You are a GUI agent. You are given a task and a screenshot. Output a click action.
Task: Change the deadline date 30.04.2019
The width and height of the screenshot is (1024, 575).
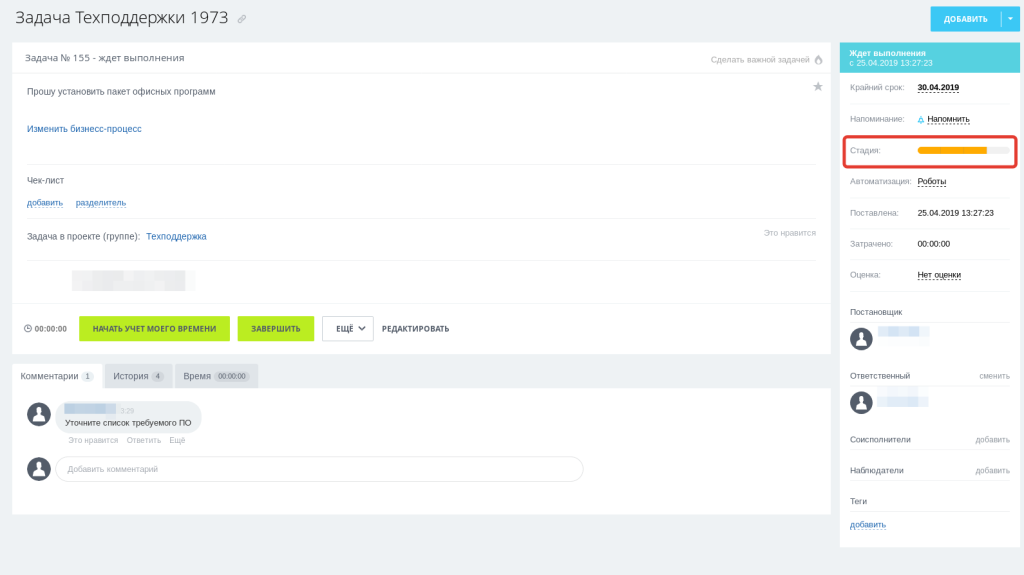click(x=938, y=88)
